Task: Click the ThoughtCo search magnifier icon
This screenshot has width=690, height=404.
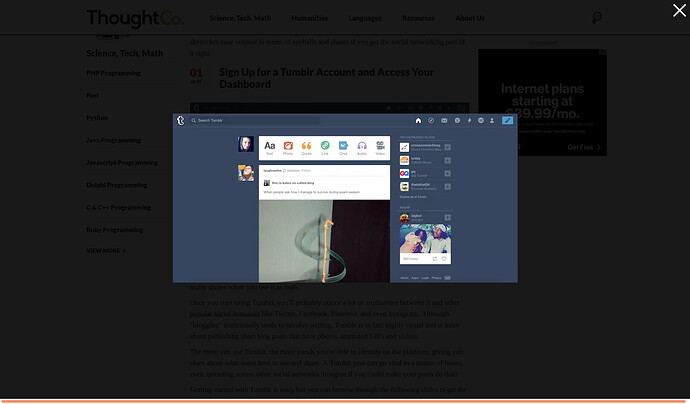Action: [x=597, y=17]
